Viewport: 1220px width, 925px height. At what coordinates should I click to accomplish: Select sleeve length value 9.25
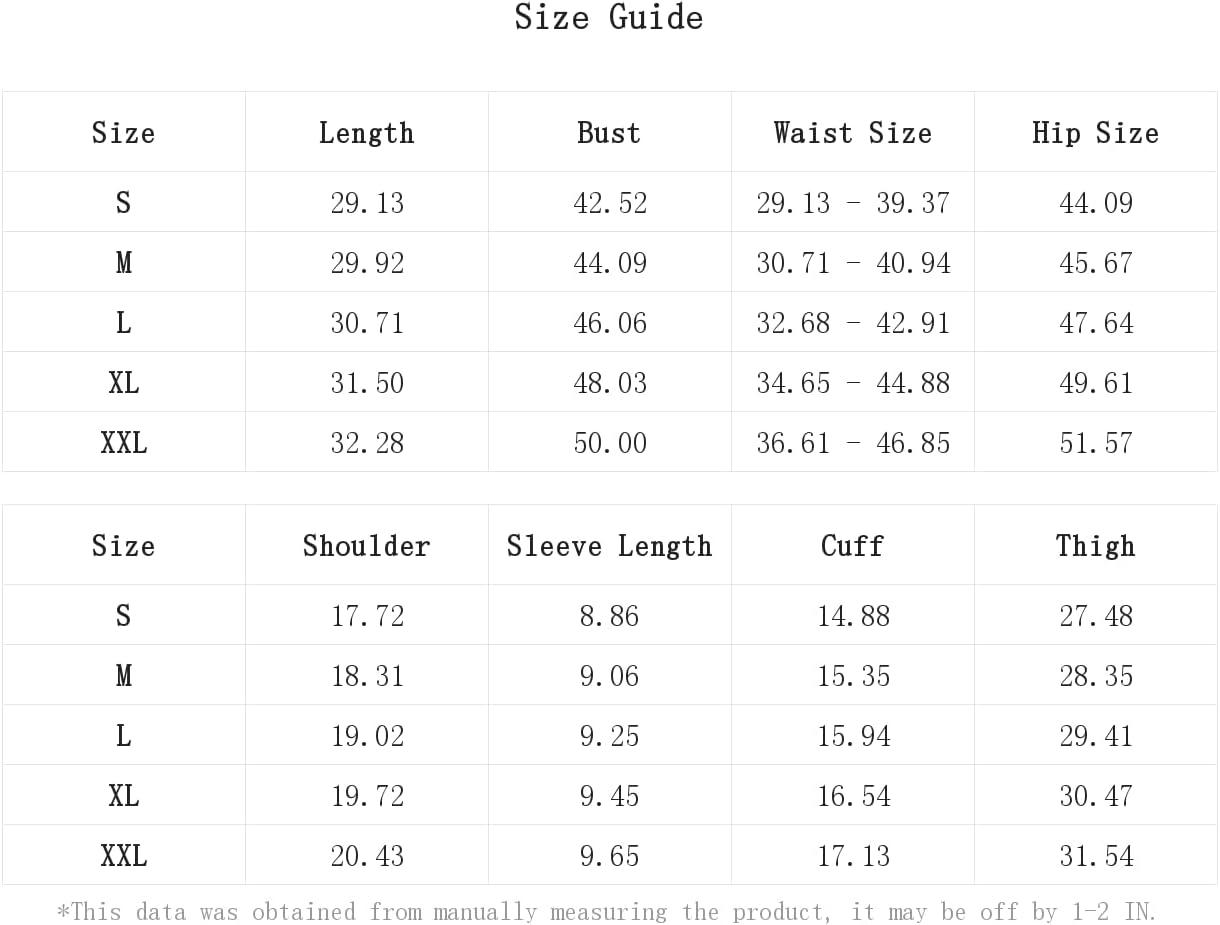(x=609, y=736)
